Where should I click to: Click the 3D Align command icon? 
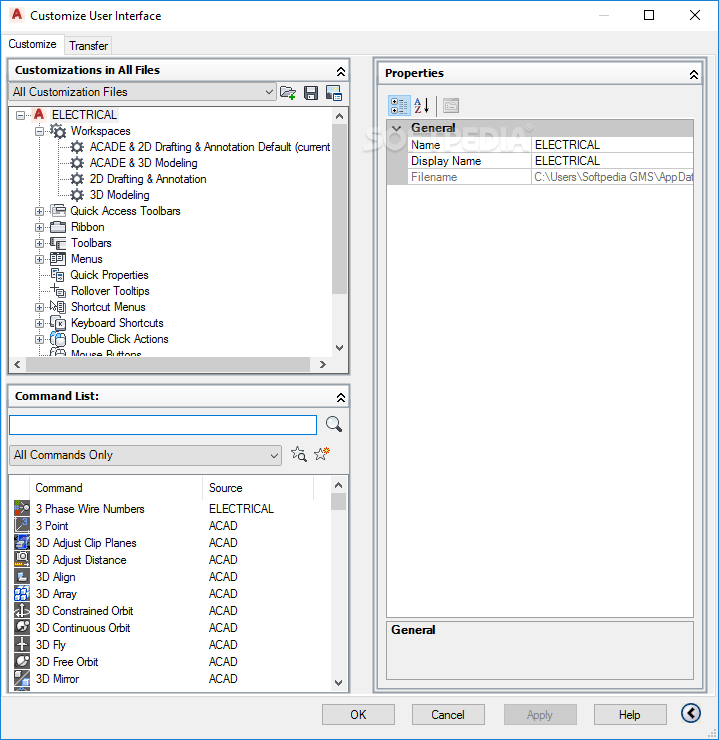(22, 576)
